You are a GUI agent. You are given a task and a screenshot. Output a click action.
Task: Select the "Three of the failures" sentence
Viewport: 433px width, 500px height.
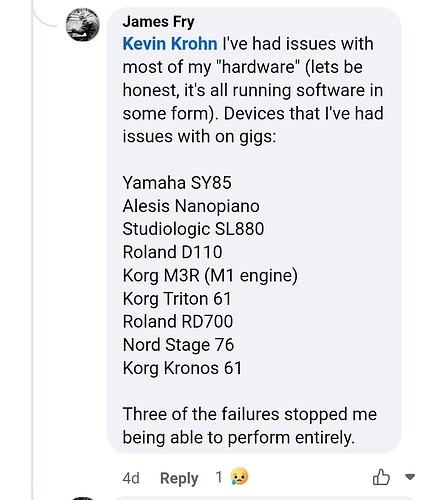[x=250, y=426]
